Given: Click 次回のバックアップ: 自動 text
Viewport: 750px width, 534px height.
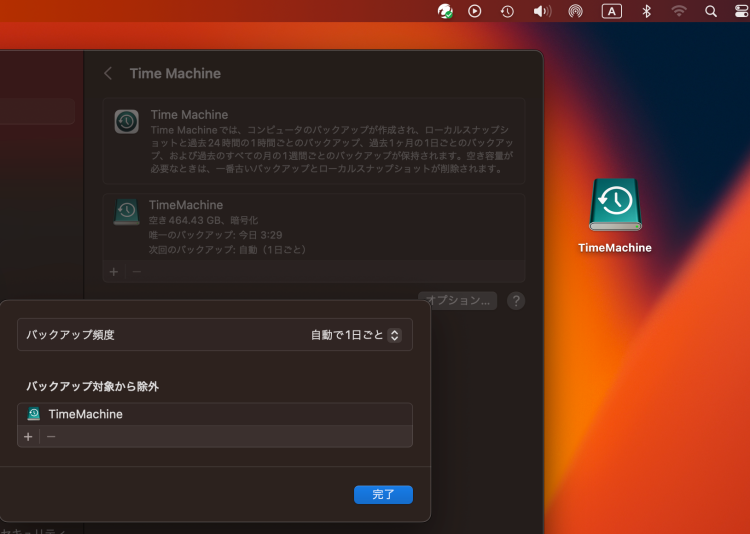Looking at the screenshot, I should click(228, 250).
